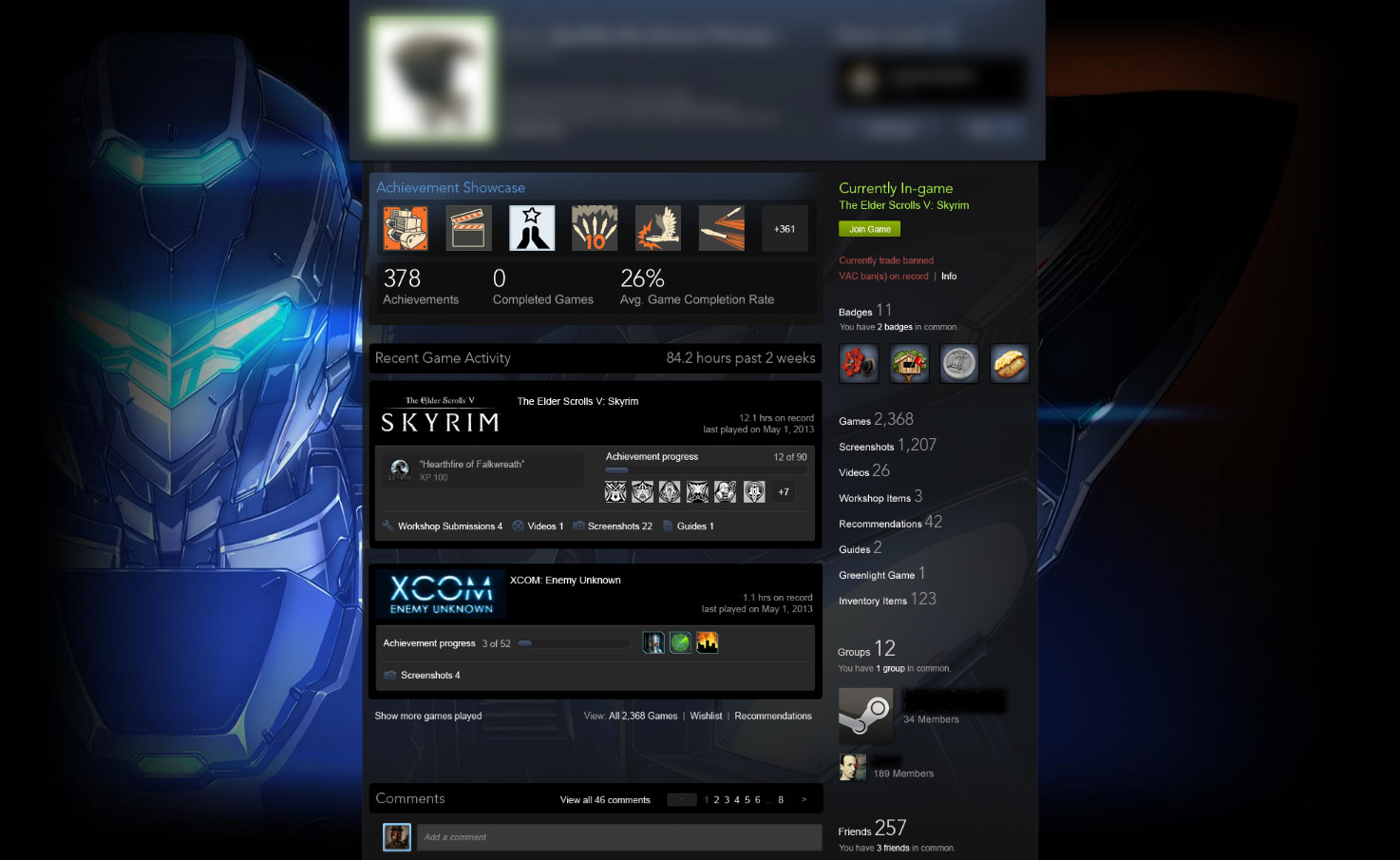Open Greenlight Game 1 in sidebar
Image resolution: width=1400 pixels, height=860 pixels.
[x=882, y=573]
